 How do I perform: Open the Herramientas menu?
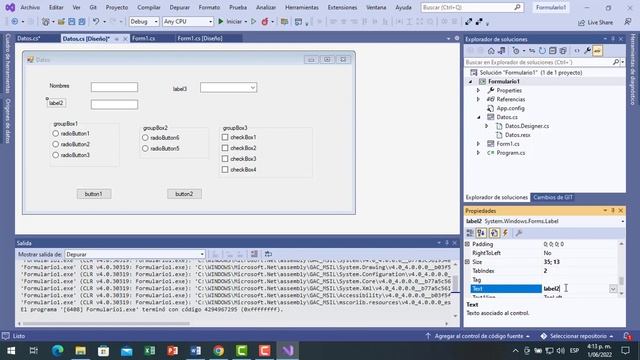302,7
